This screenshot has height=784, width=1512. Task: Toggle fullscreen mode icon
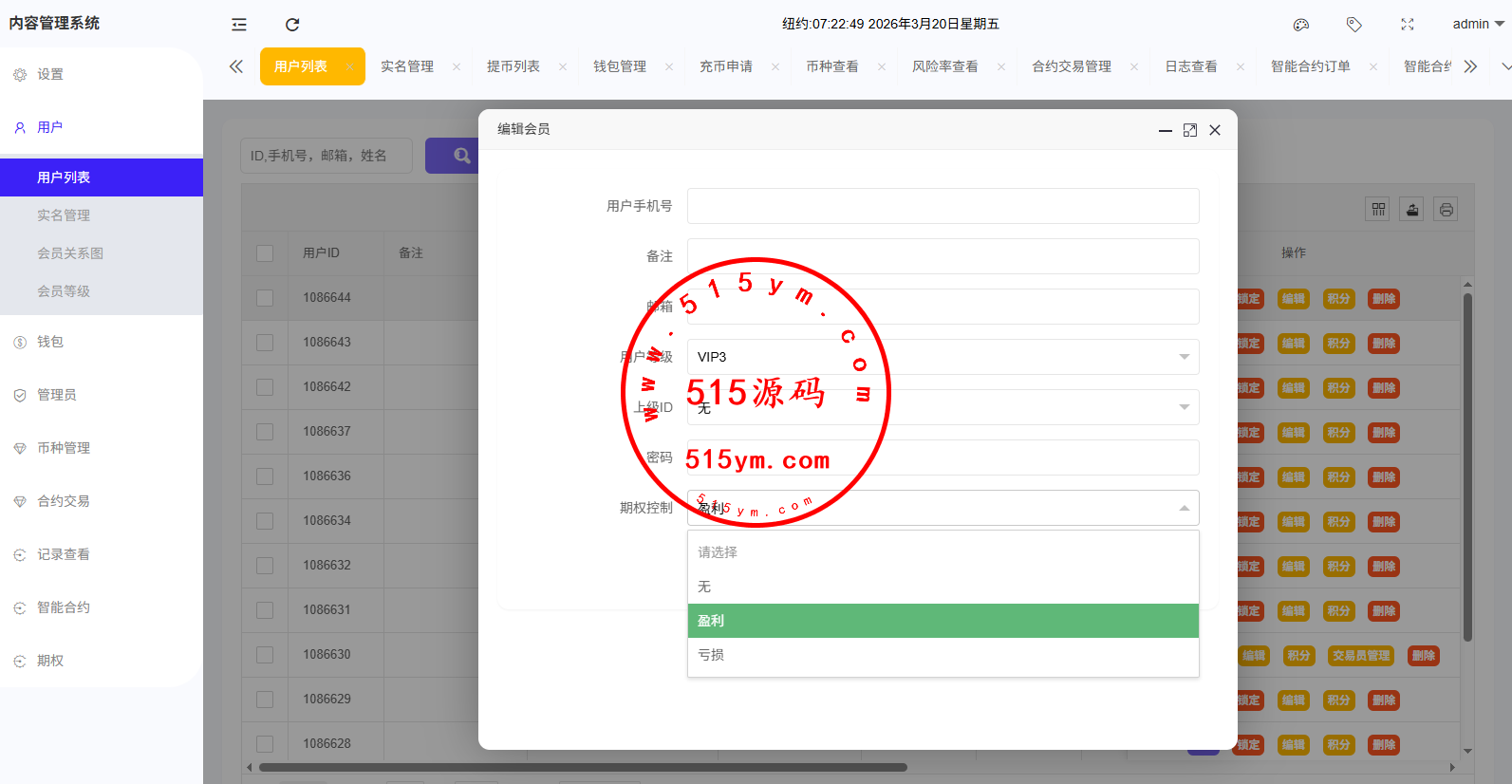pyautogui.click(x=1408, y=25)
